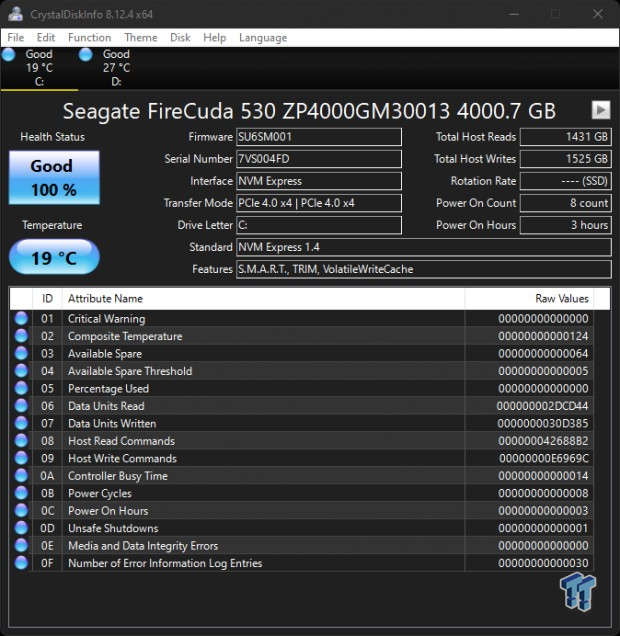Click the Features field with TRIM

pyautogui.click(x=424, y=269)
